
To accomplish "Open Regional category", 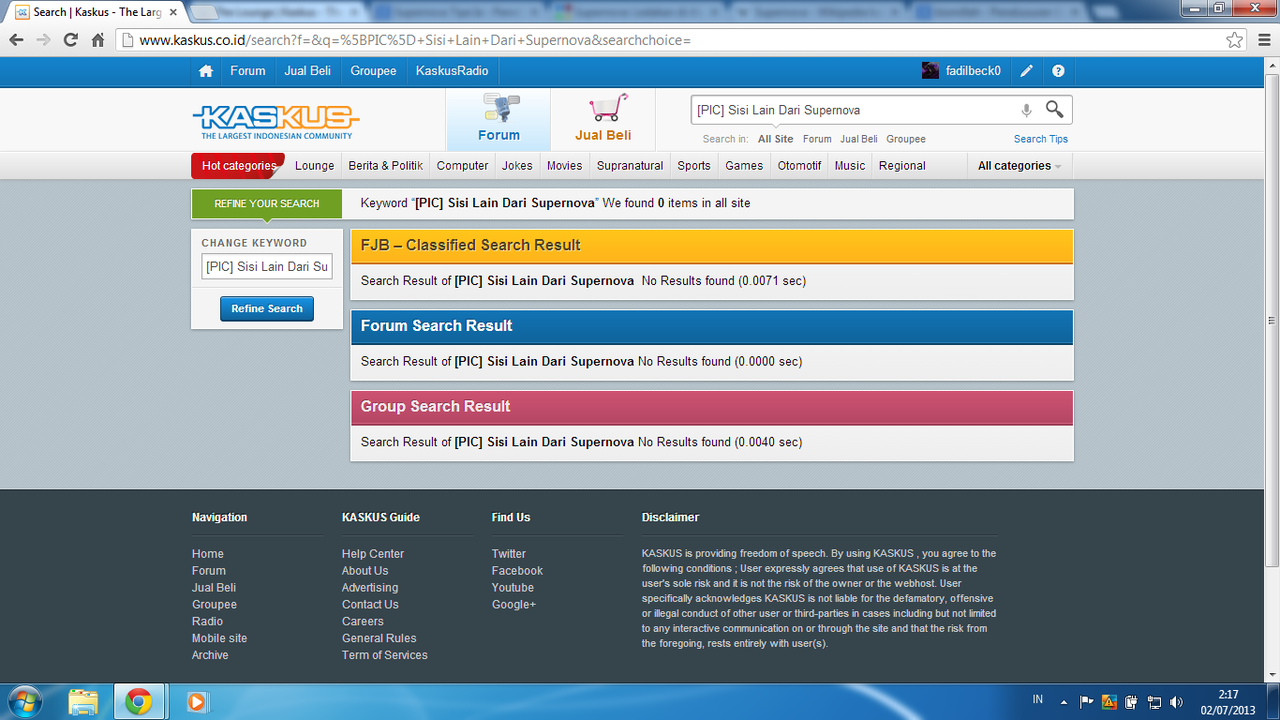I will [902, 166].
